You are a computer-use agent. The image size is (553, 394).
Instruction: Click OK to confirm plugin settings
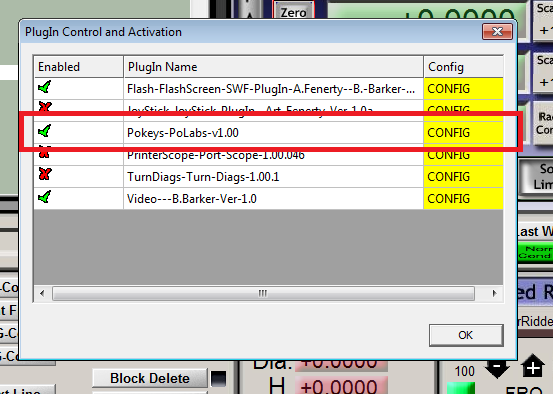click(466, 335)
